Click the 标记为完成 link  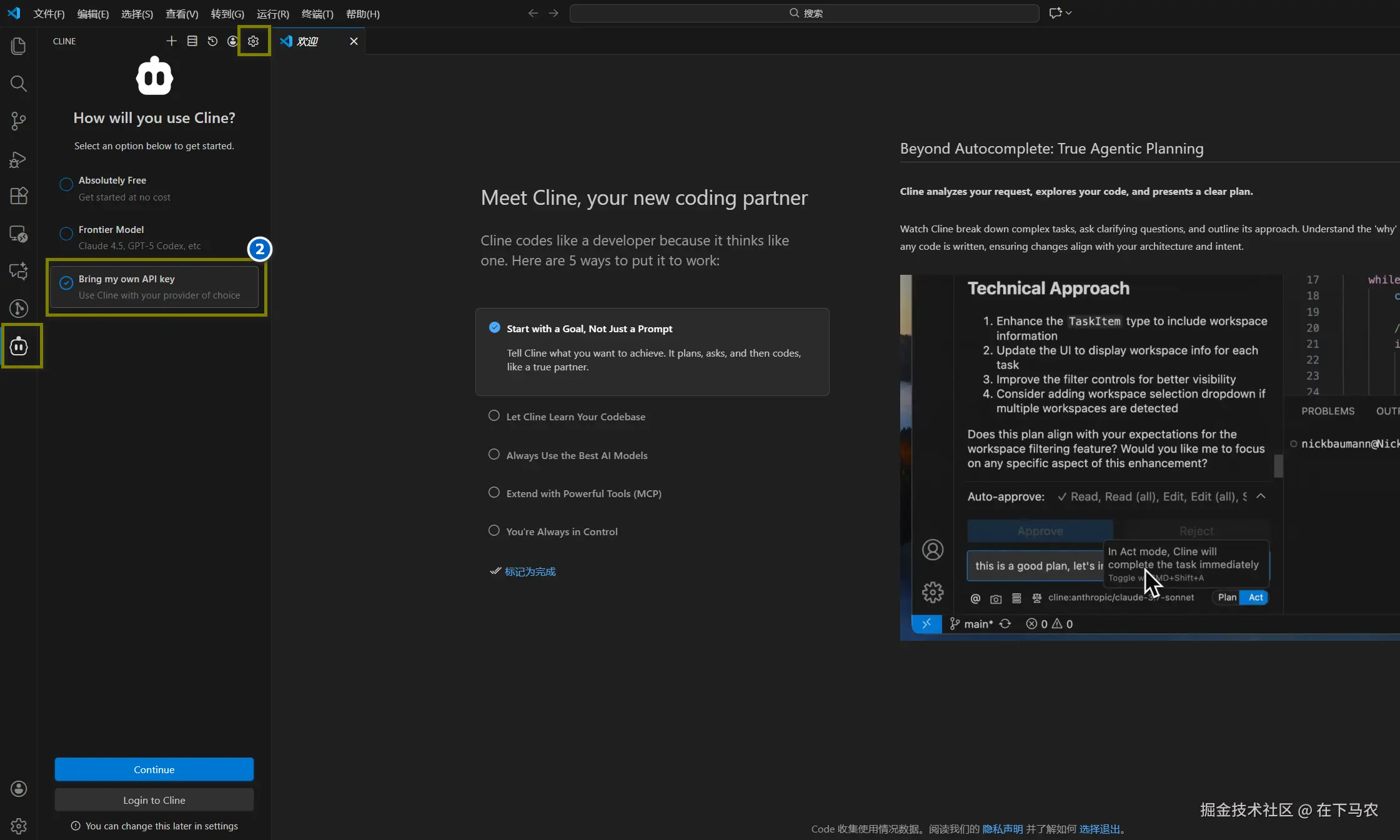point(530,571)
